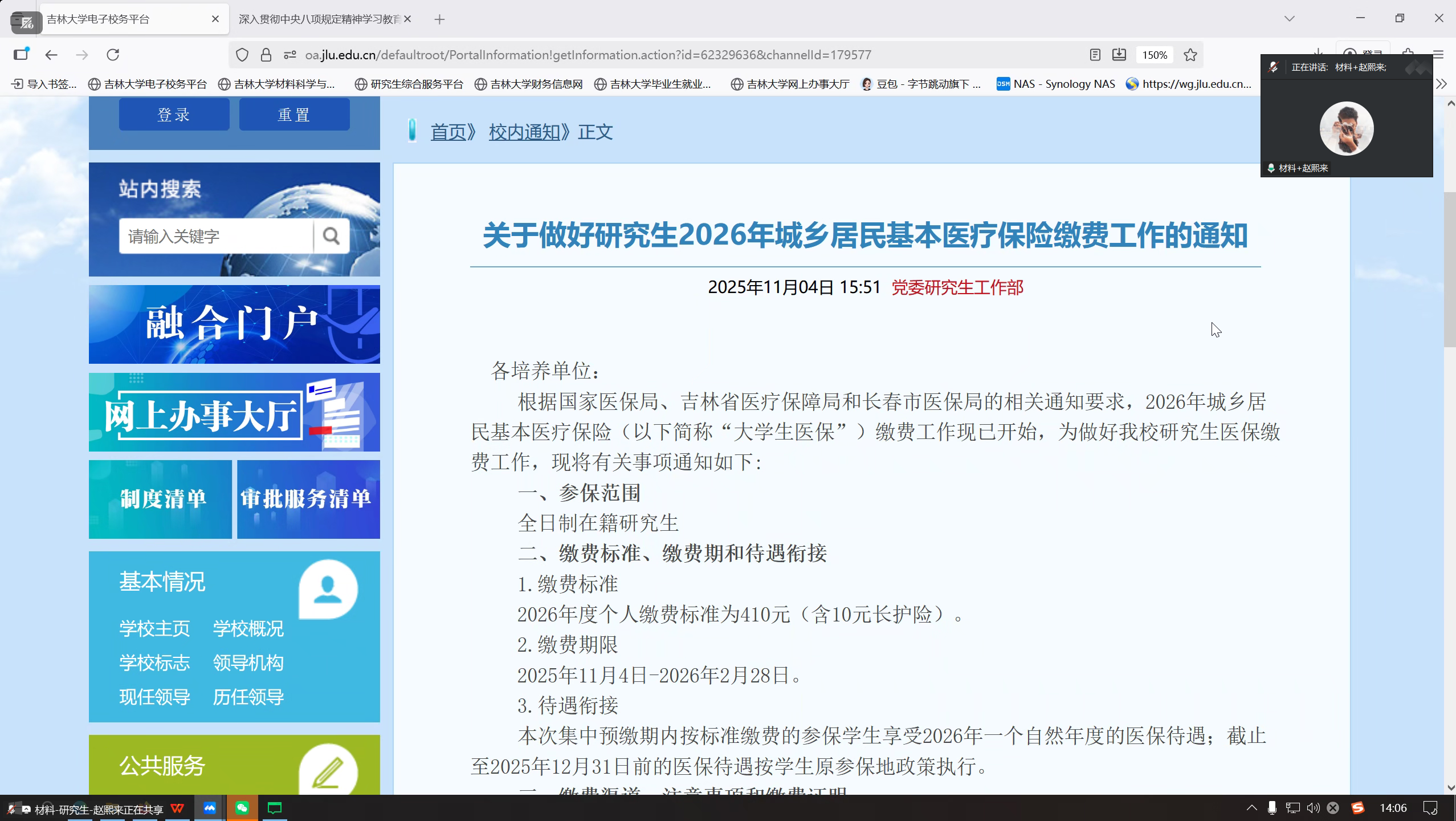The height and width of the screenshot is (821, 1456).
Task: Click the padlock site security icon
Action: coord(266,55)
